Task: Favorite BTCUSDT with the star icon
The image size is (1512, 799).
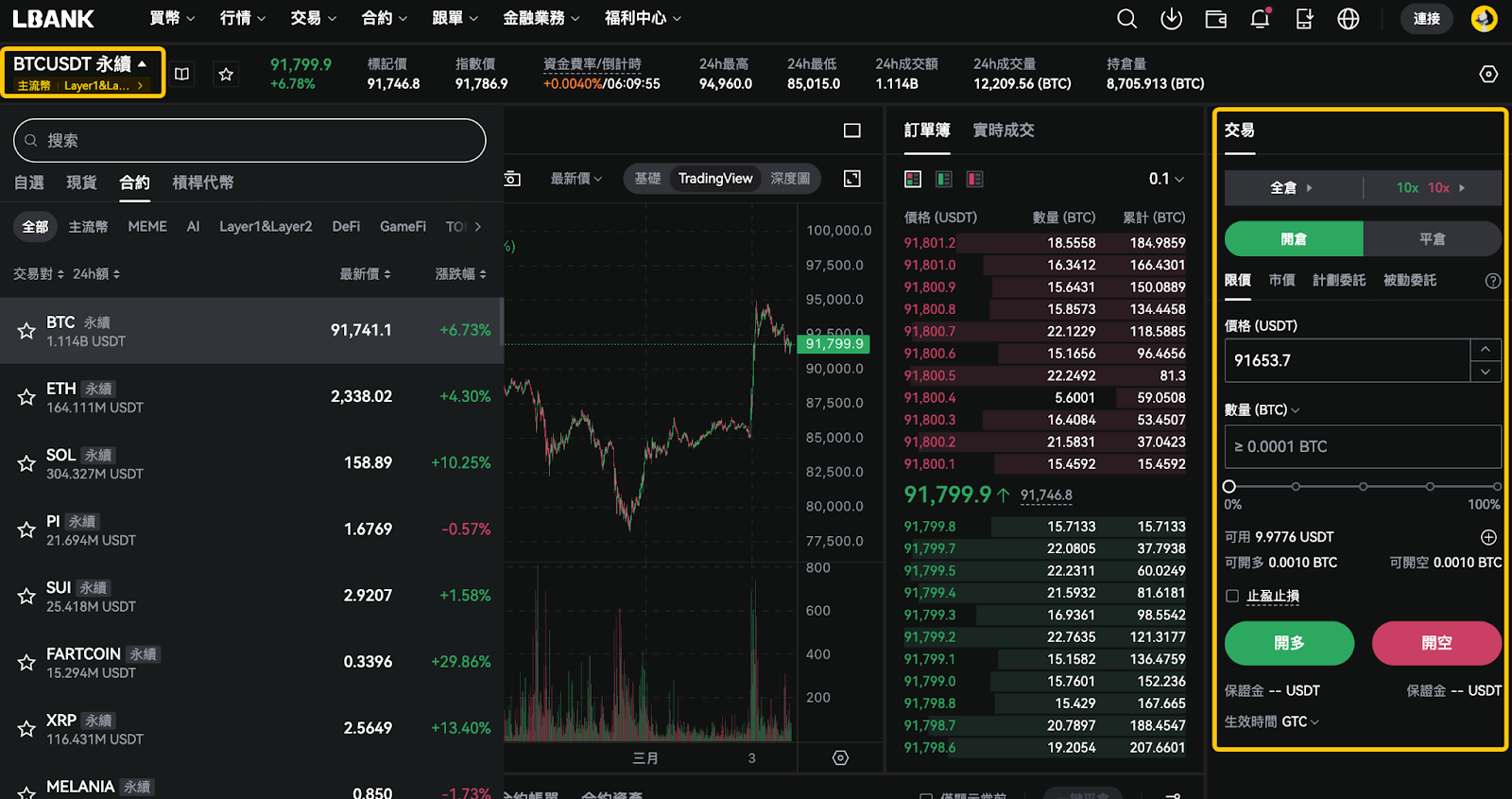Action: 226,74
